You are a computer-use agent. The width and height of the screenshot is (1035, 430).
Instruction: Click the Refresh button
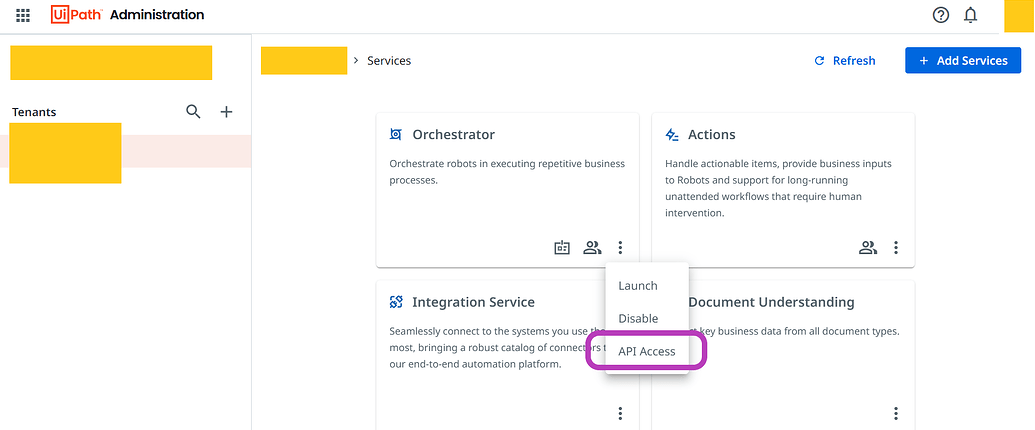(x=845, y=61)
